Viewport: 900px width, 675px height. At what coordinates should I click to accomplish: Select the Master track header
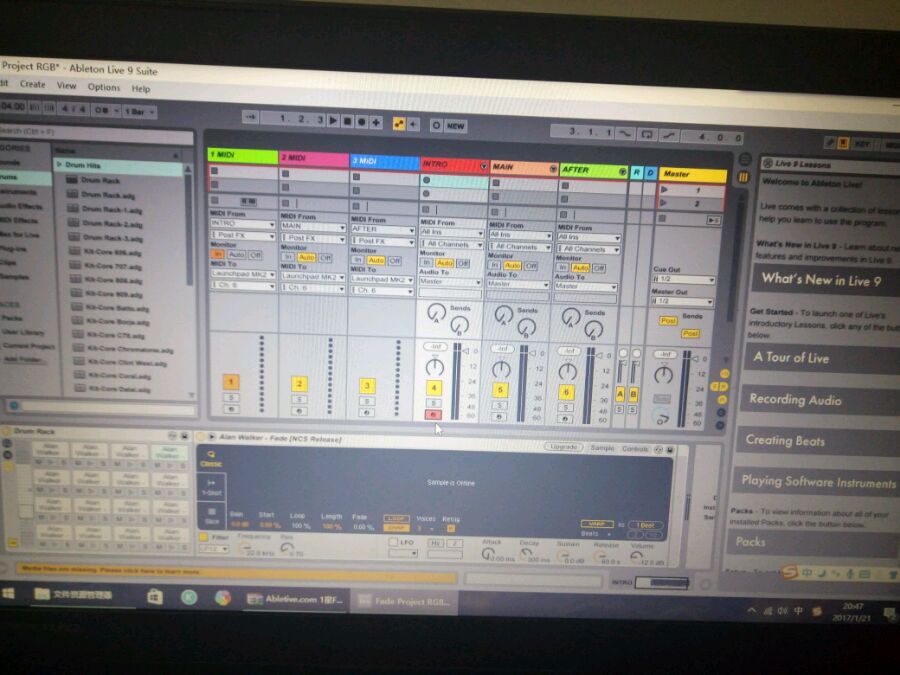[692, 174]
